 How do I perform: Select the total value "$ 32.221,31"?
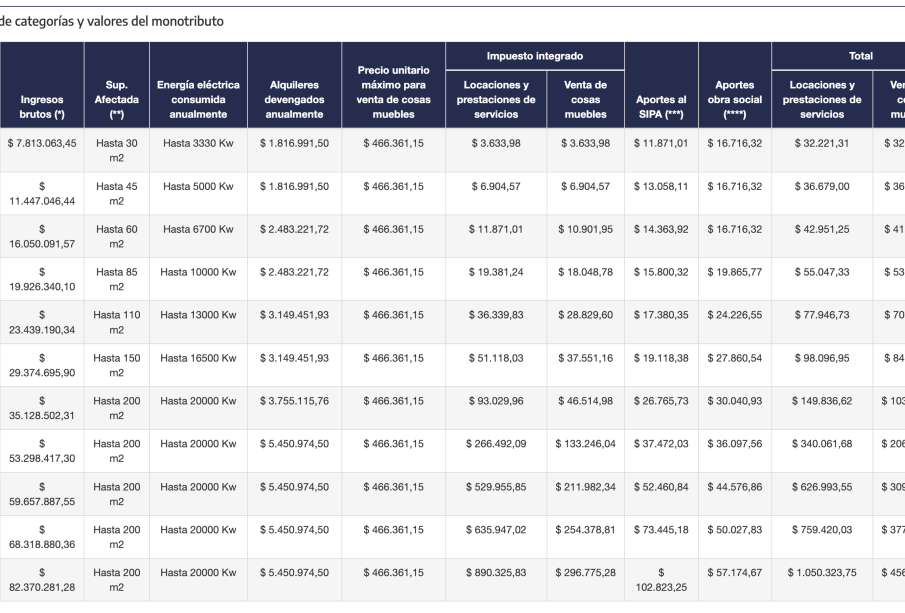click(822, 143)
